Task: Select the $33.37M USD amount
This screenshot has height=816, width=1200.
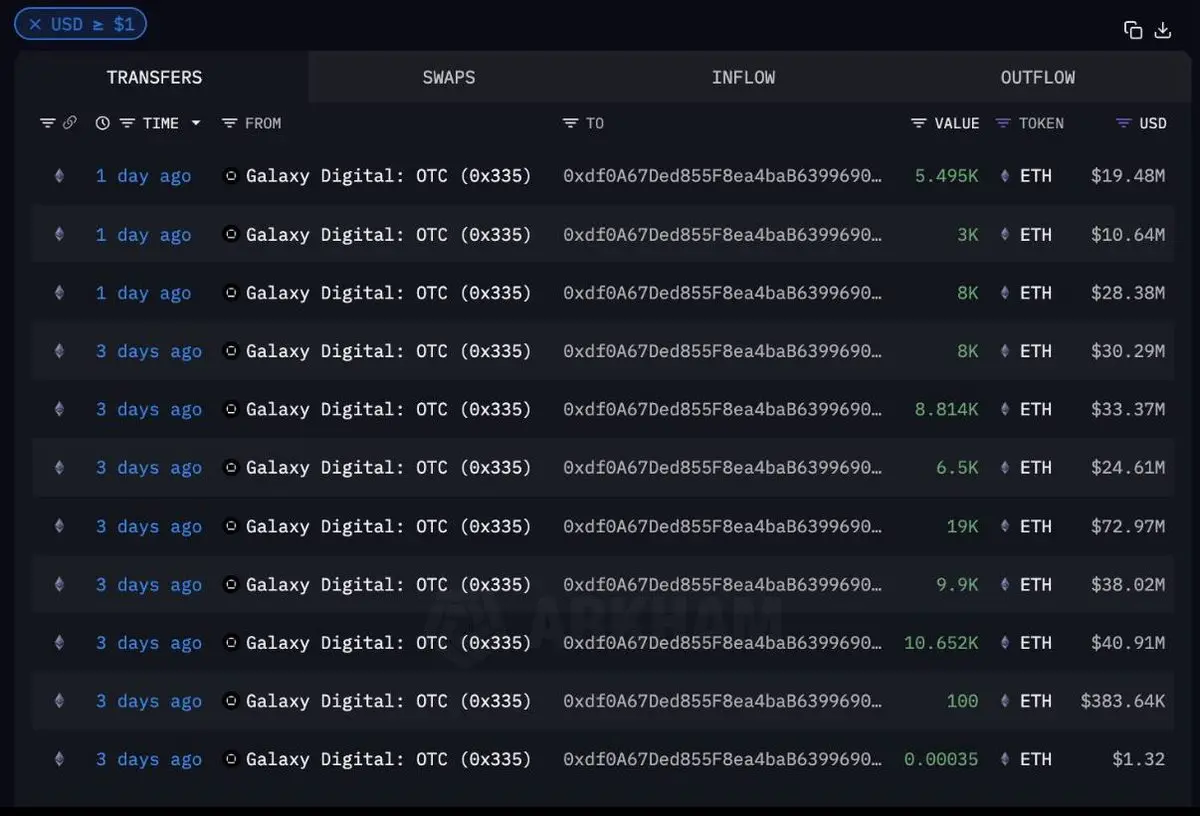Action: tap(1128, 409)
